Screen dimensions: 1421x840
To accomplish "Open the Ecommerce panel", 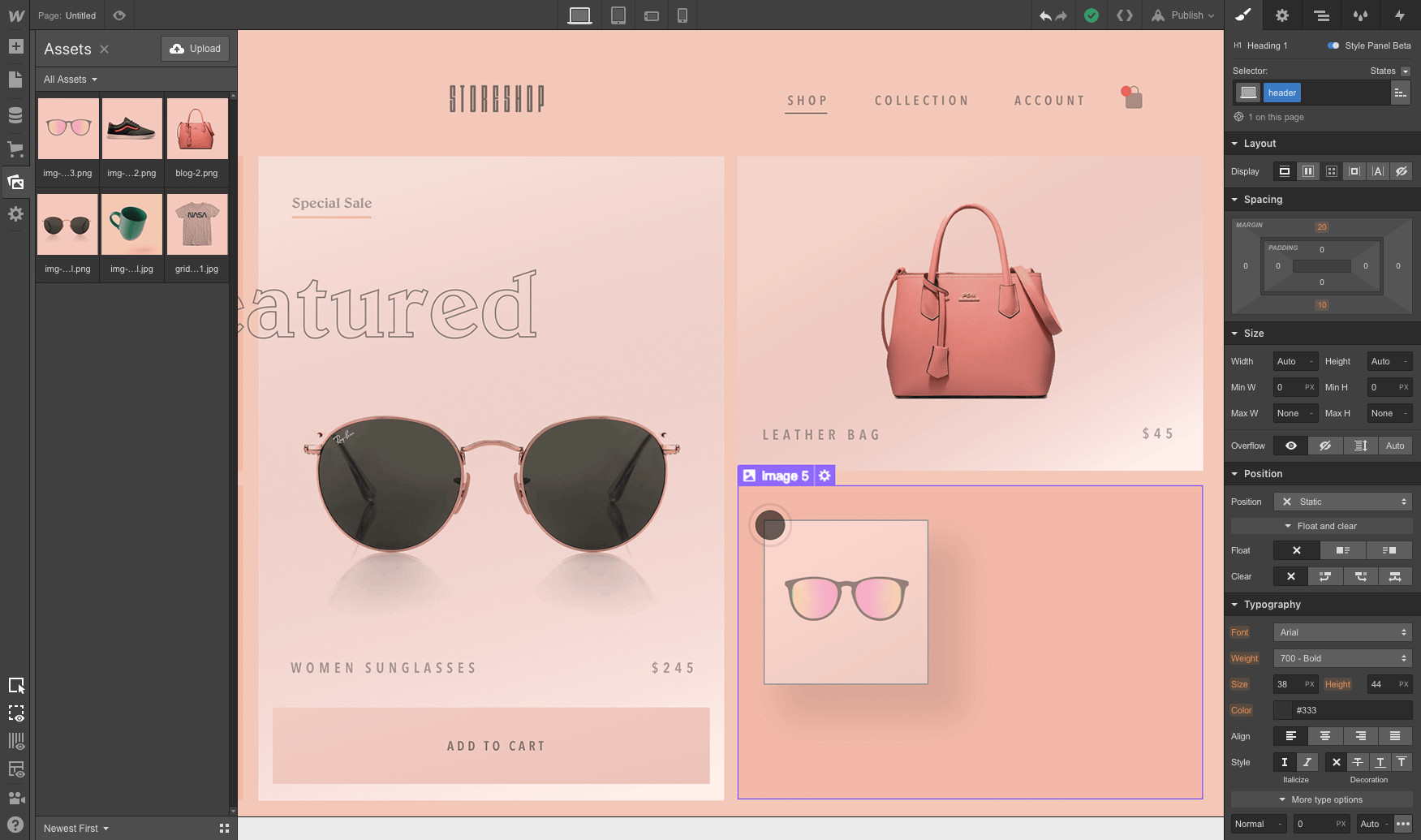I will tap(15, 149).
